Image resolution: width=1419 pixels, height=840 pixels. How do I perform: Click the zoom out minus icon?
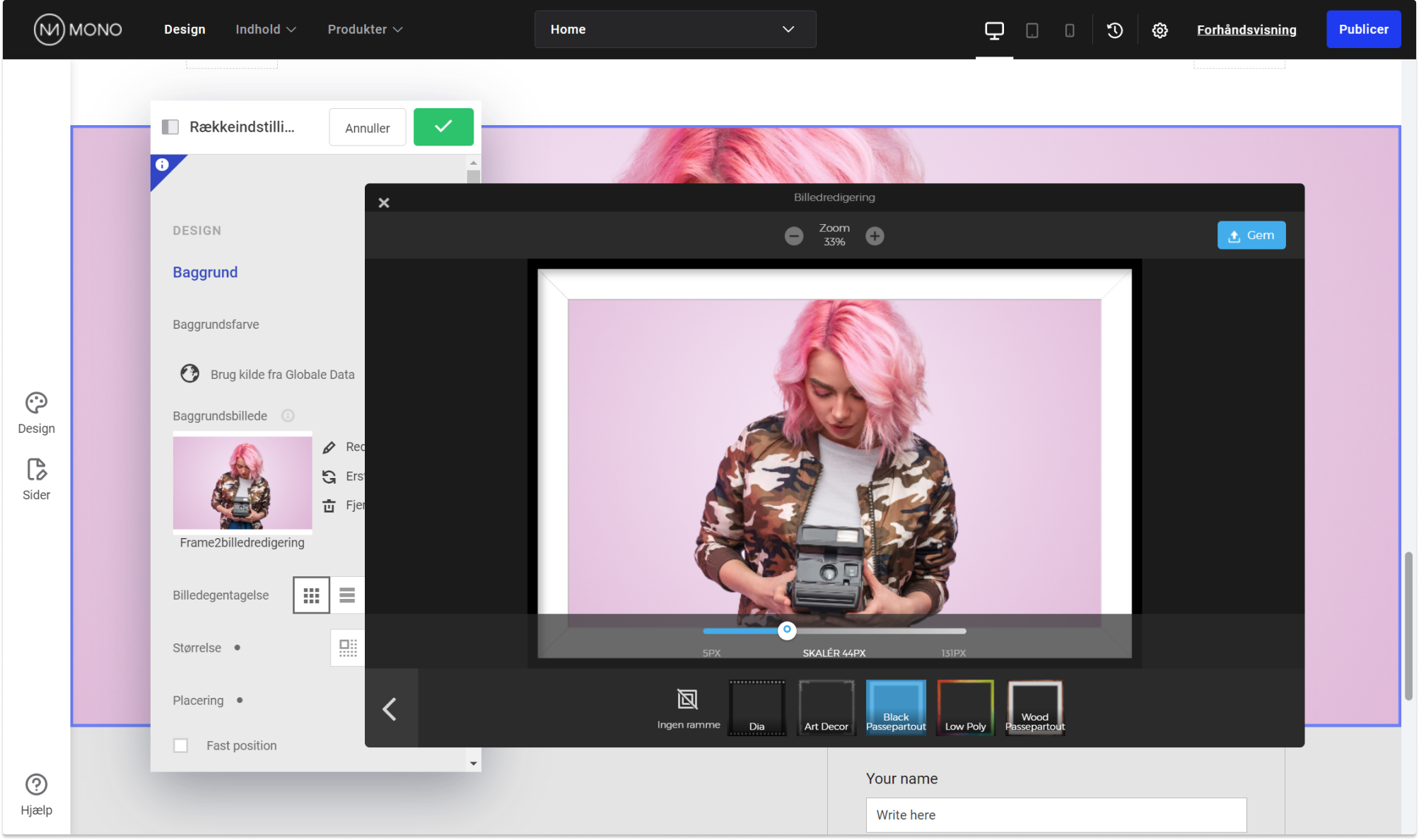793,236
